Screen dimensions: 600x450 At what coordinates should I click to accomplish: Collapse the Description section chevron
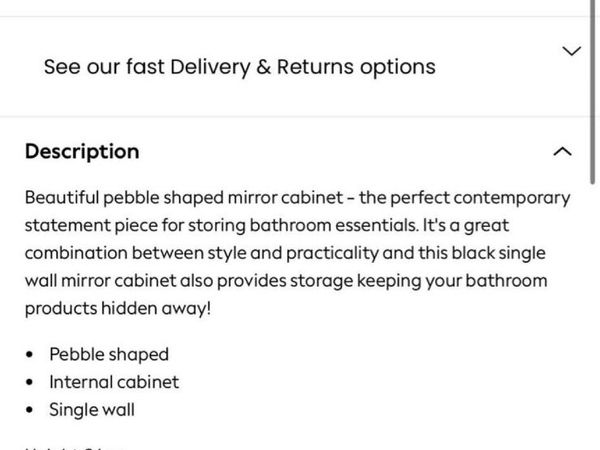(x=562, y=152)
